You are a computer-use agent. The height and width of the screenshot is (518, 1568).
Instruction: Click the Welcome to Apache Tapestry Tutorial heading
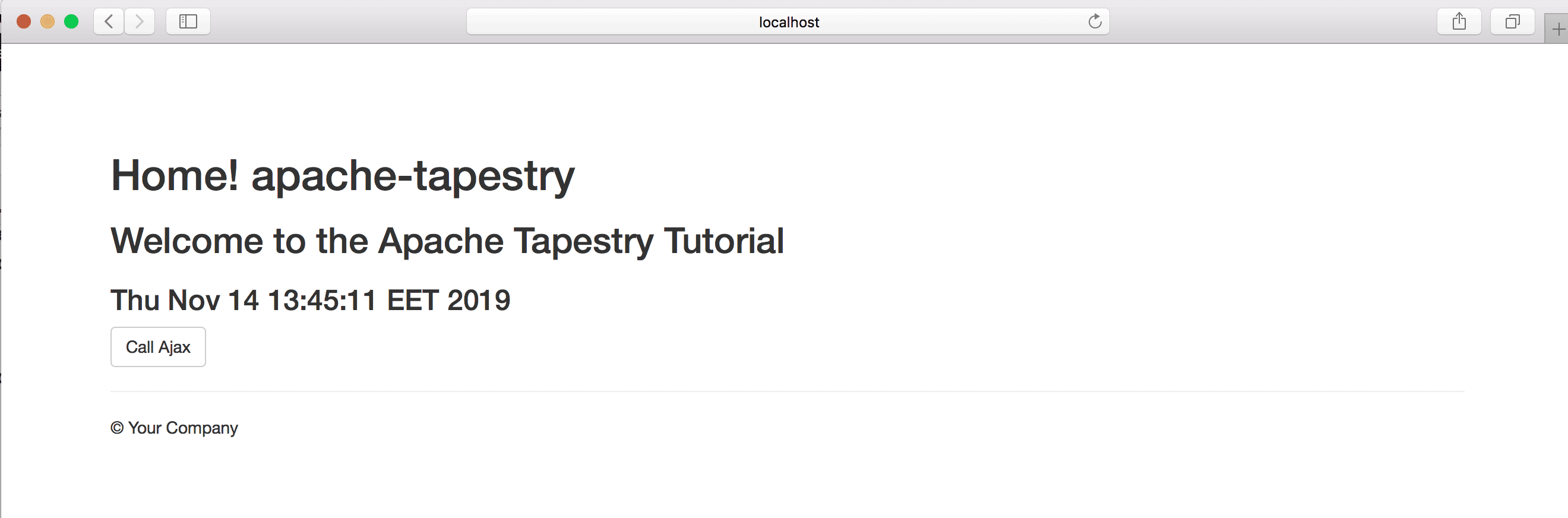coord(447,242)
